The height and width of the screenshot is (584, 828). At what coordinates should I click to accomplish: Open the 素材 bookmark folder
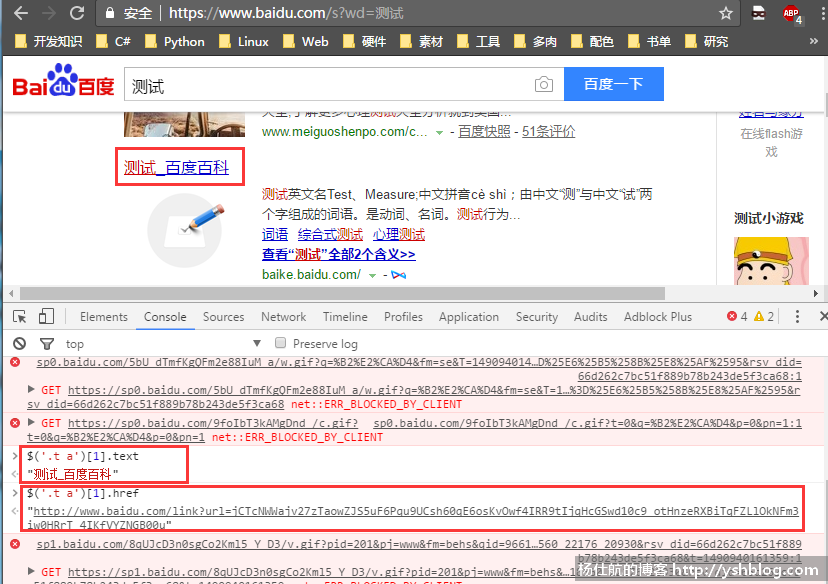(x=421, y=42)
